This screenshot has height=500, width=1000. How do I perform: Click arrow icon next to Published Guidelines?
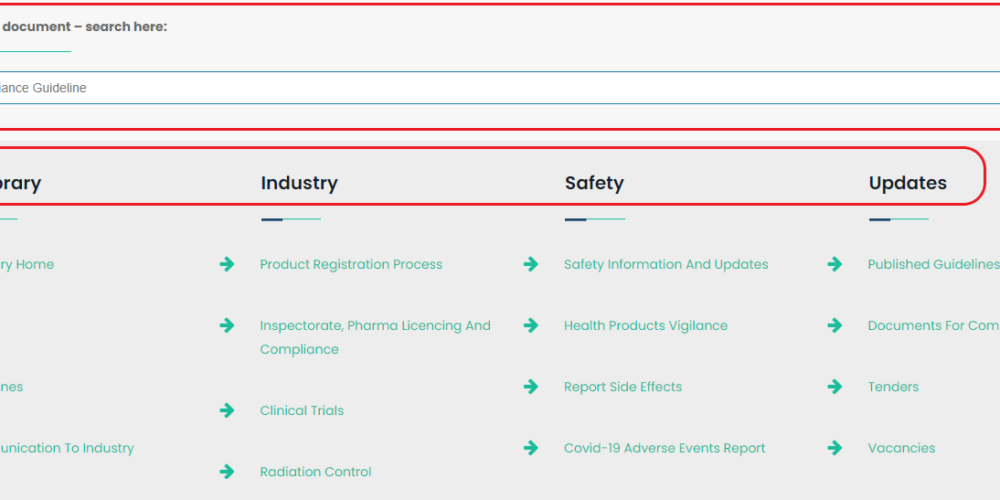tap(835, 264)
